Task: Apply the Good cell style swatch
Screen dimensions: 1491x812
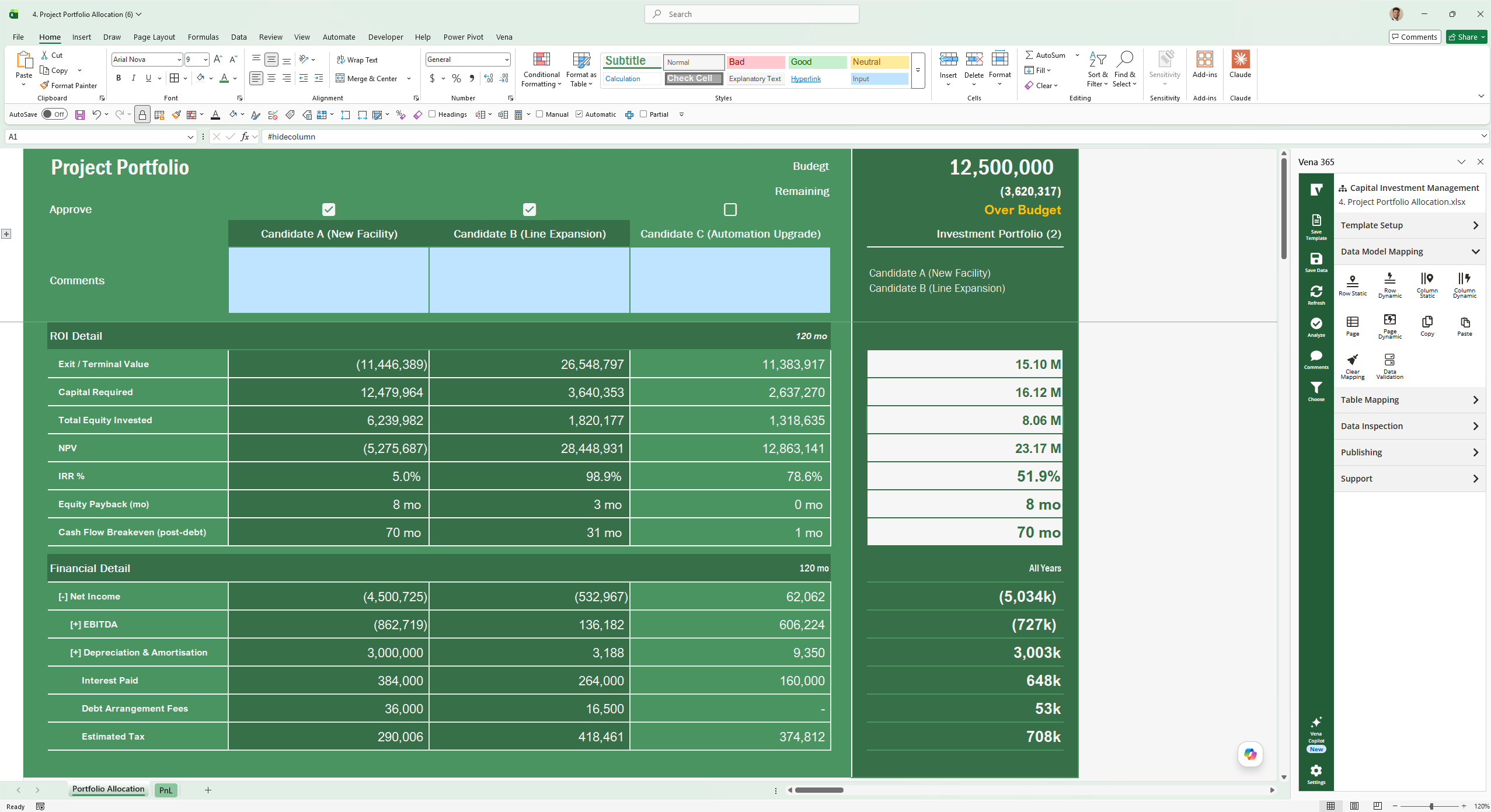Action: 817,62
